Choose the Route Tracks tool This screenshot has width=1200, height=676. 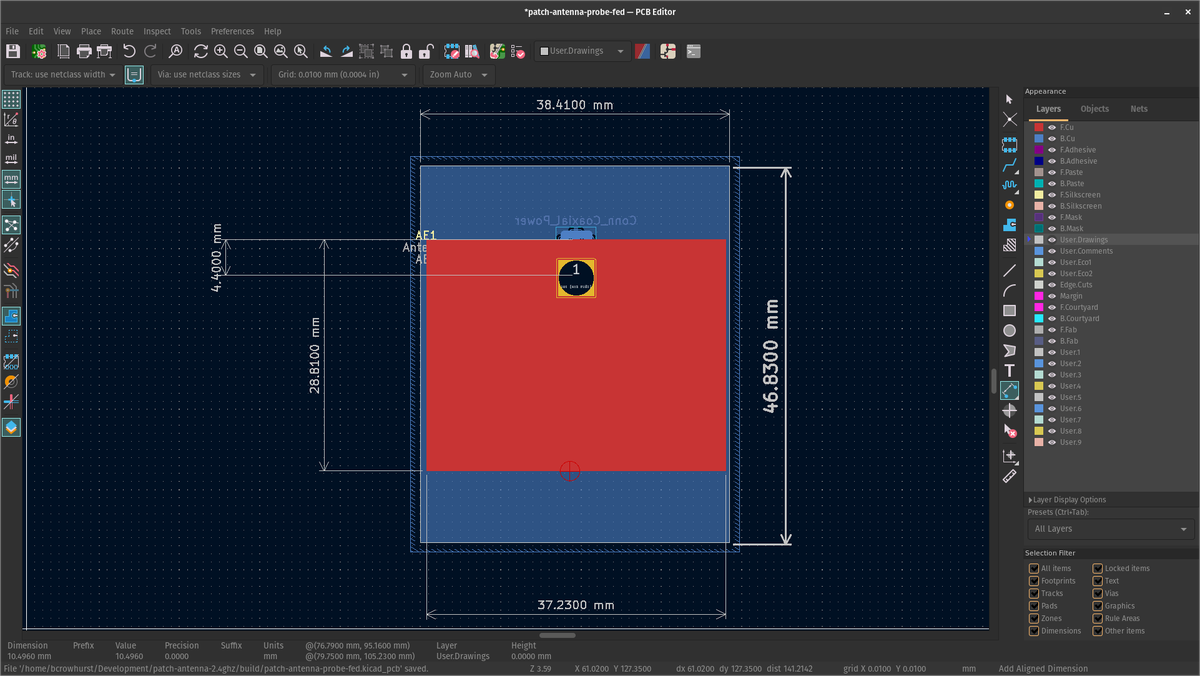[1009, 165]
